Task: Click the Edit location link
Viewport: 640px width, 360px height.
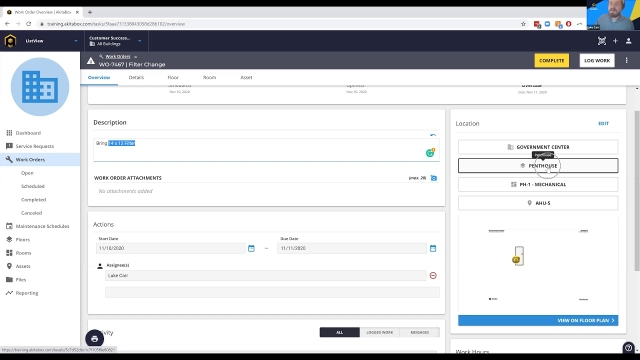Action: [x=603, y=123]
